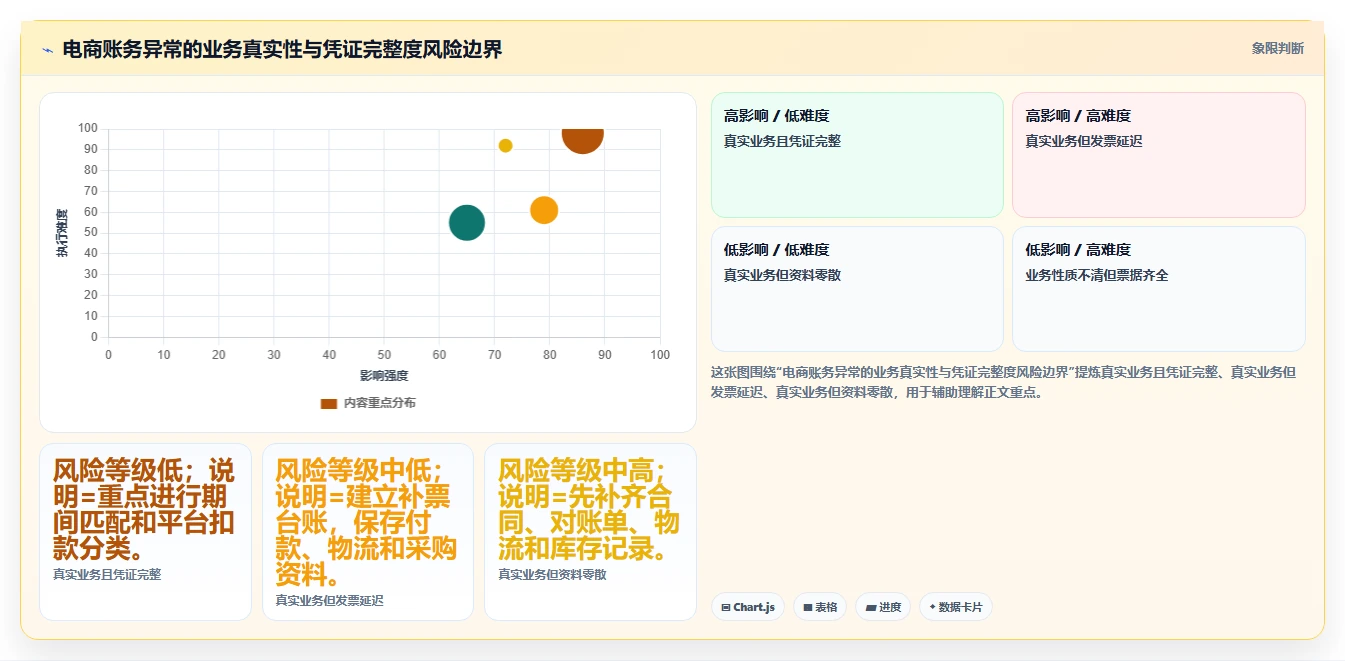Screen dimensions: 1345x661
Task: Open the 风险等级中低 data card
Action: [x=368, y=532]
